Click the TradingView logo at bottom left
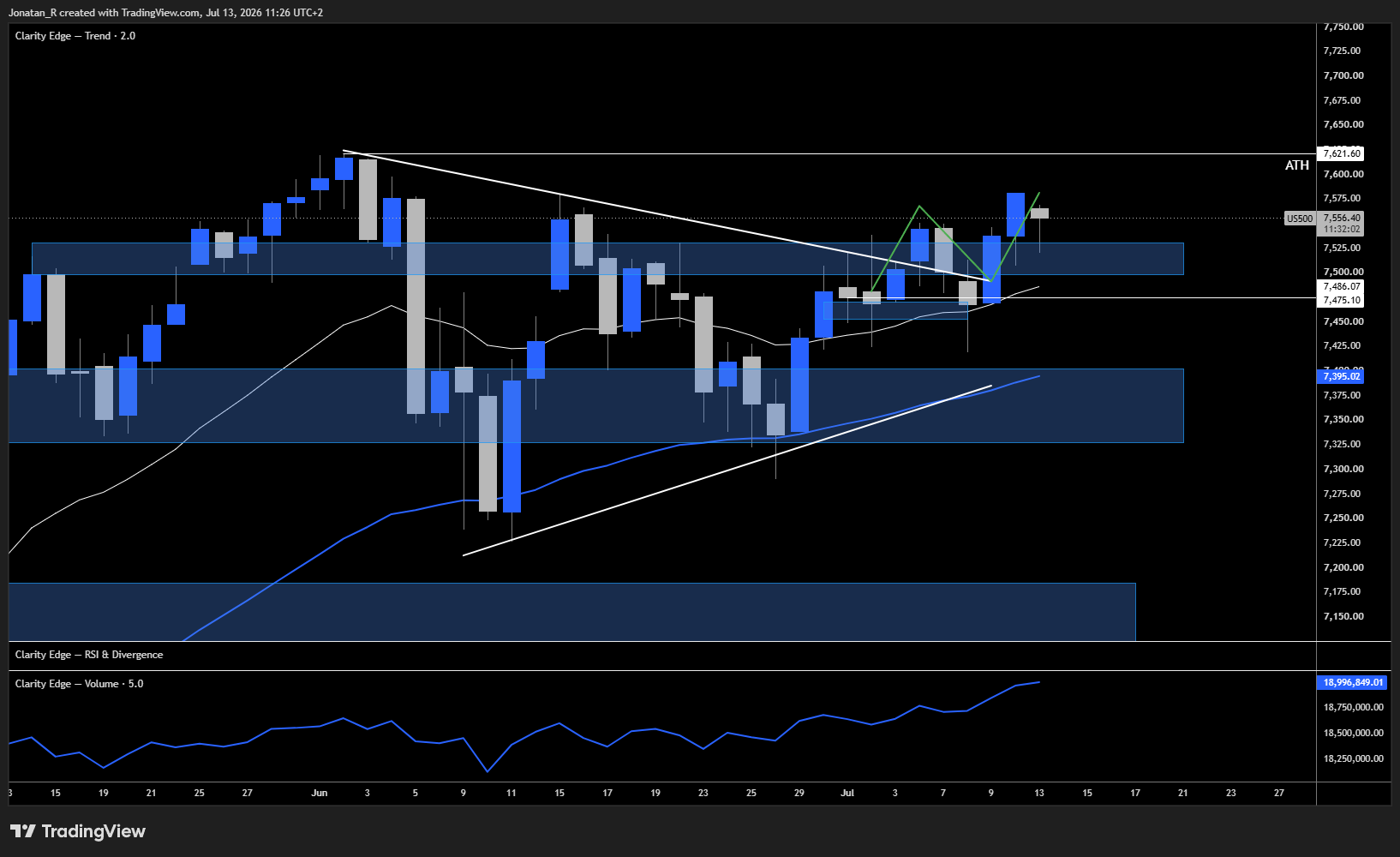 click(78, 831)
